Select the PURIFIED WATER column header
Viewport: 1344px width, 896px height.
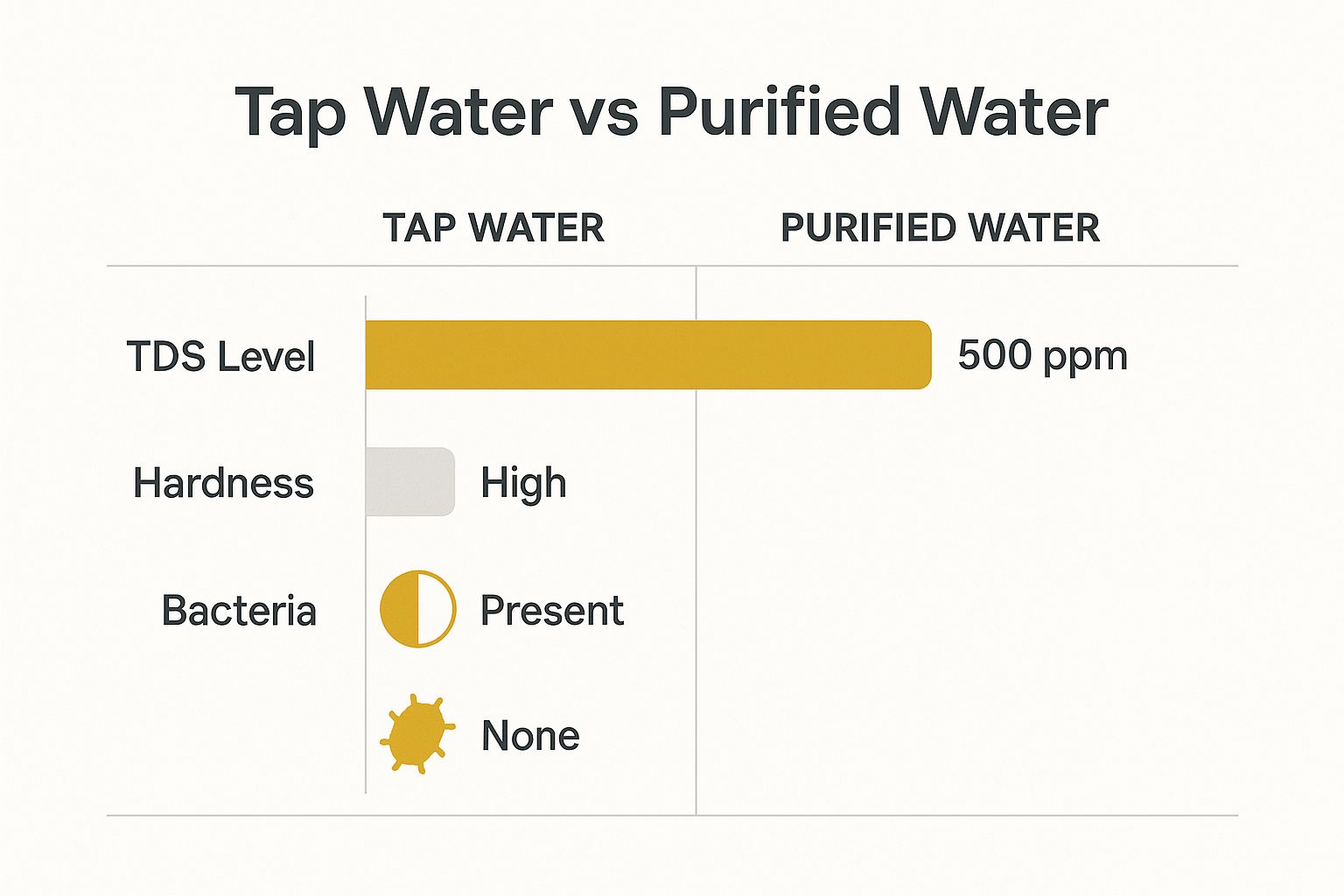(x=940, y=228)
